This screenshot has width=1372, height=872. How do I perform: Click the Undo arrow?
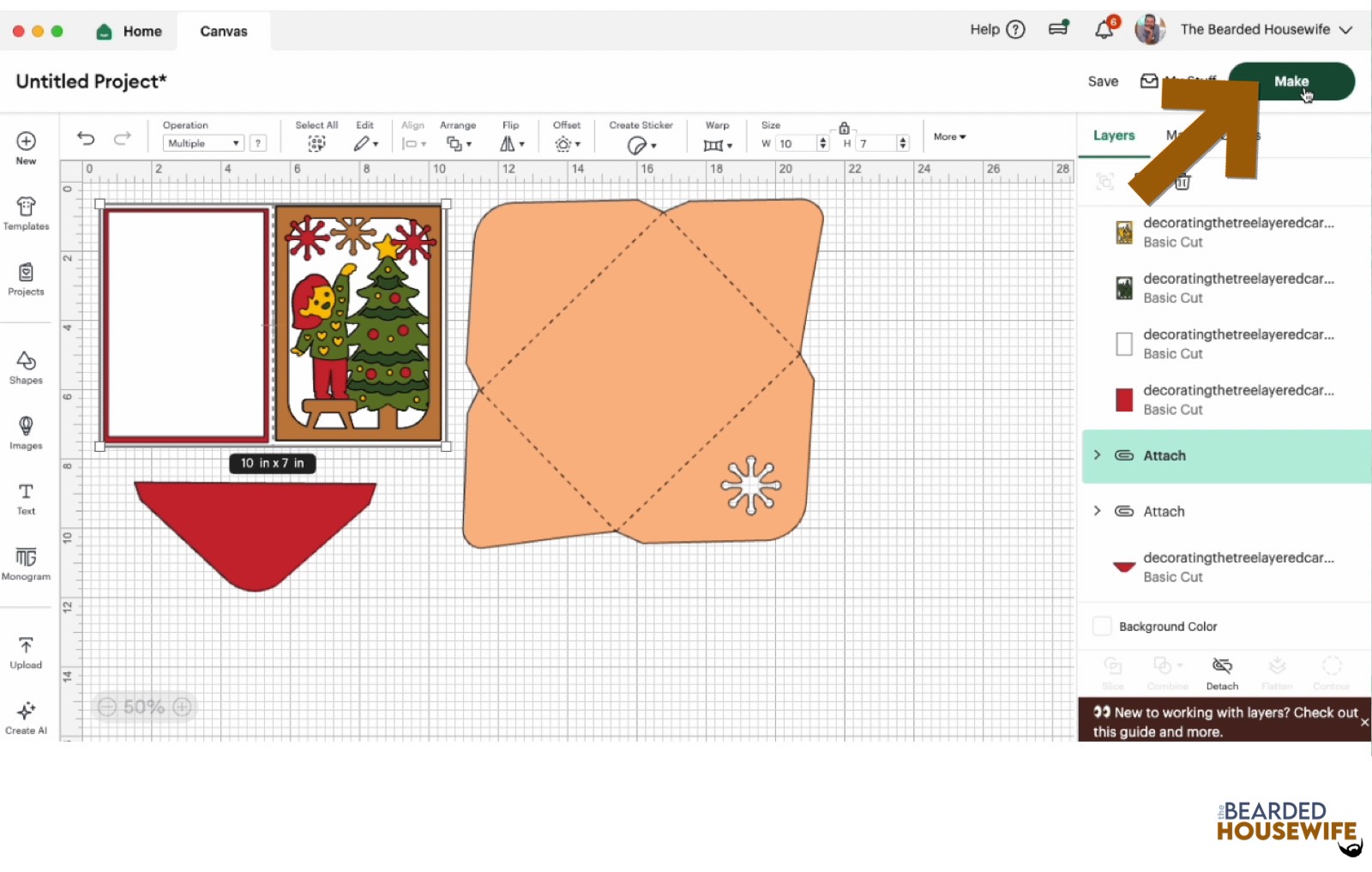click(86, 138)
